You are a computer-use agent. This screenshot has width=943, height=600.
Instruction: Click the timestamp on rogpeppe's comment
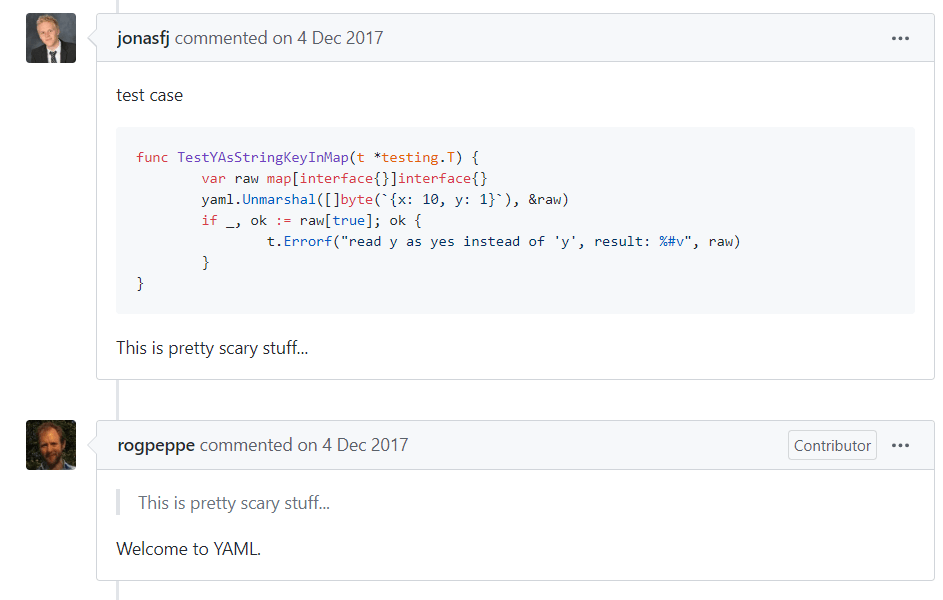[x=365, y=446]
